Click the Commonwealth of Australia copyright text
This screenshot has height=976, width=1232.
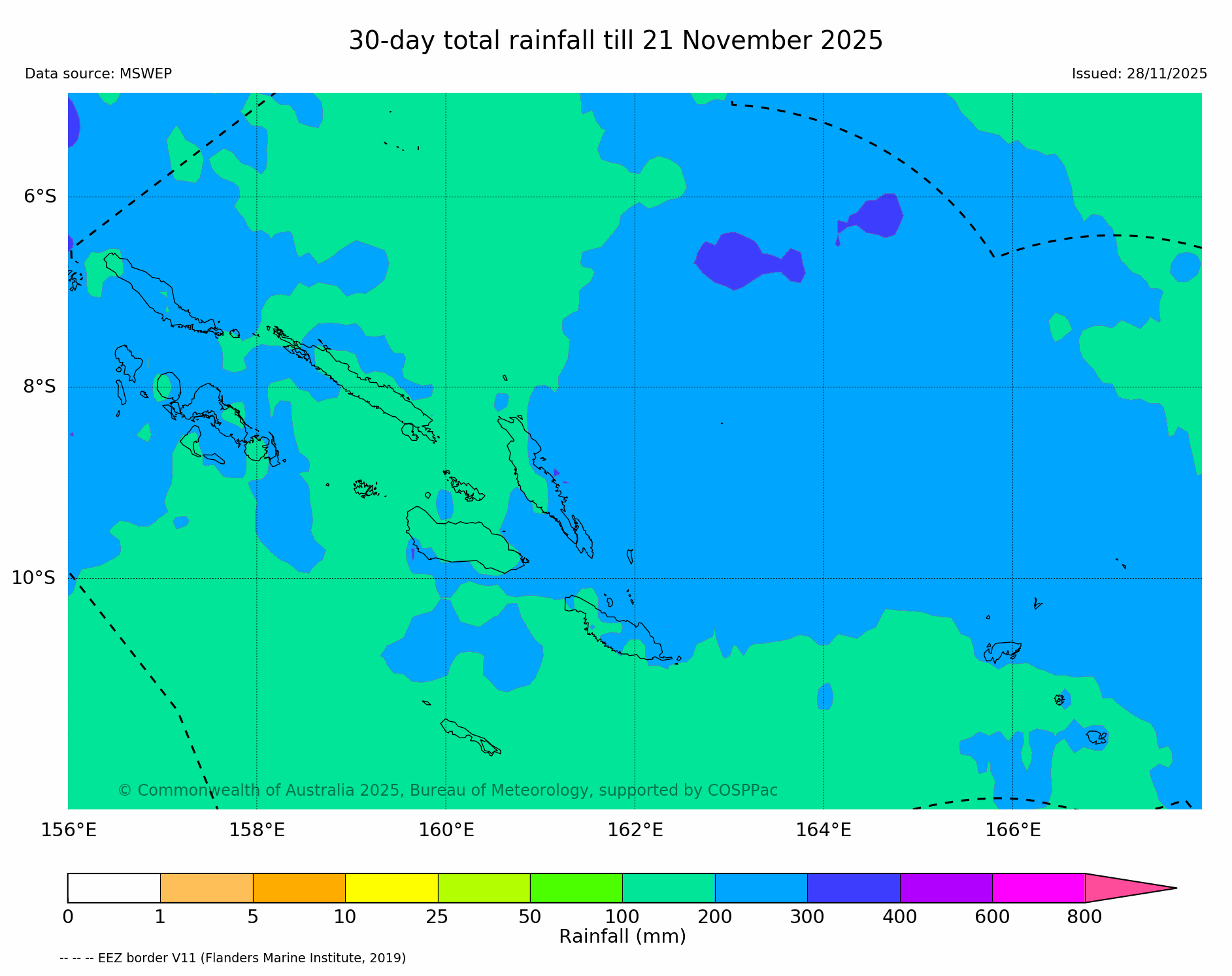tap(447, 790)
